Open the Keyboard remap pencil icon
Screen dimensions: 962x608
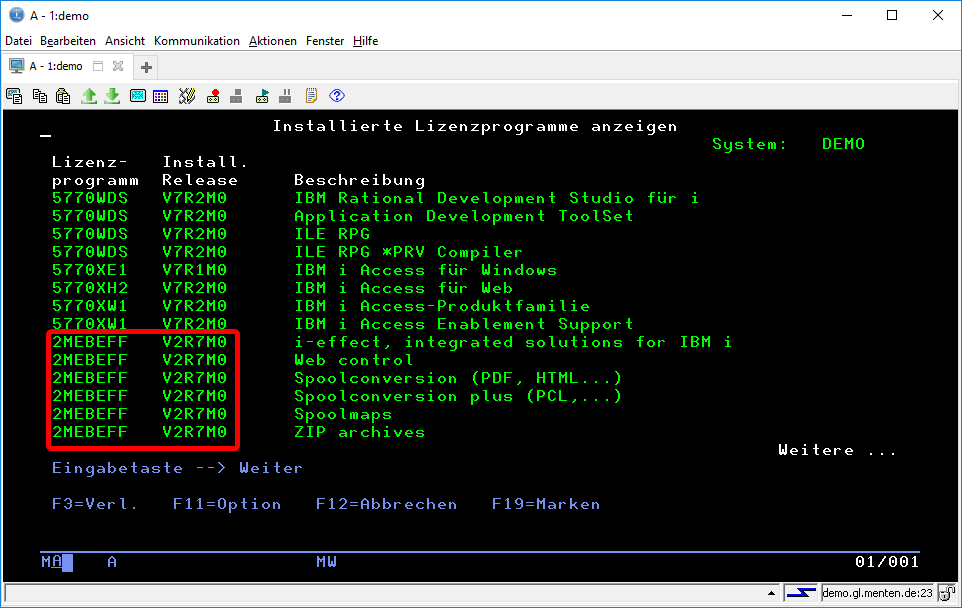click(187, 96)
